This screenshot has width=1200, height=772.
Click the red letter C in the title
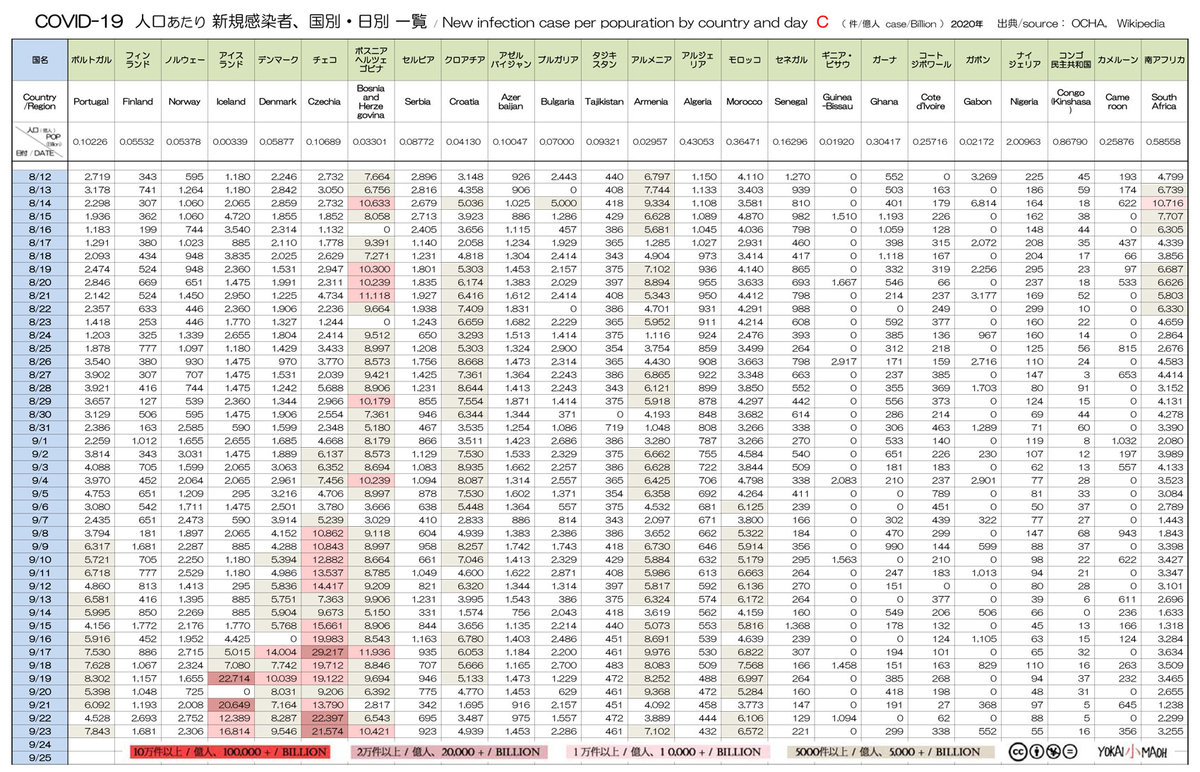pos(822,20)
